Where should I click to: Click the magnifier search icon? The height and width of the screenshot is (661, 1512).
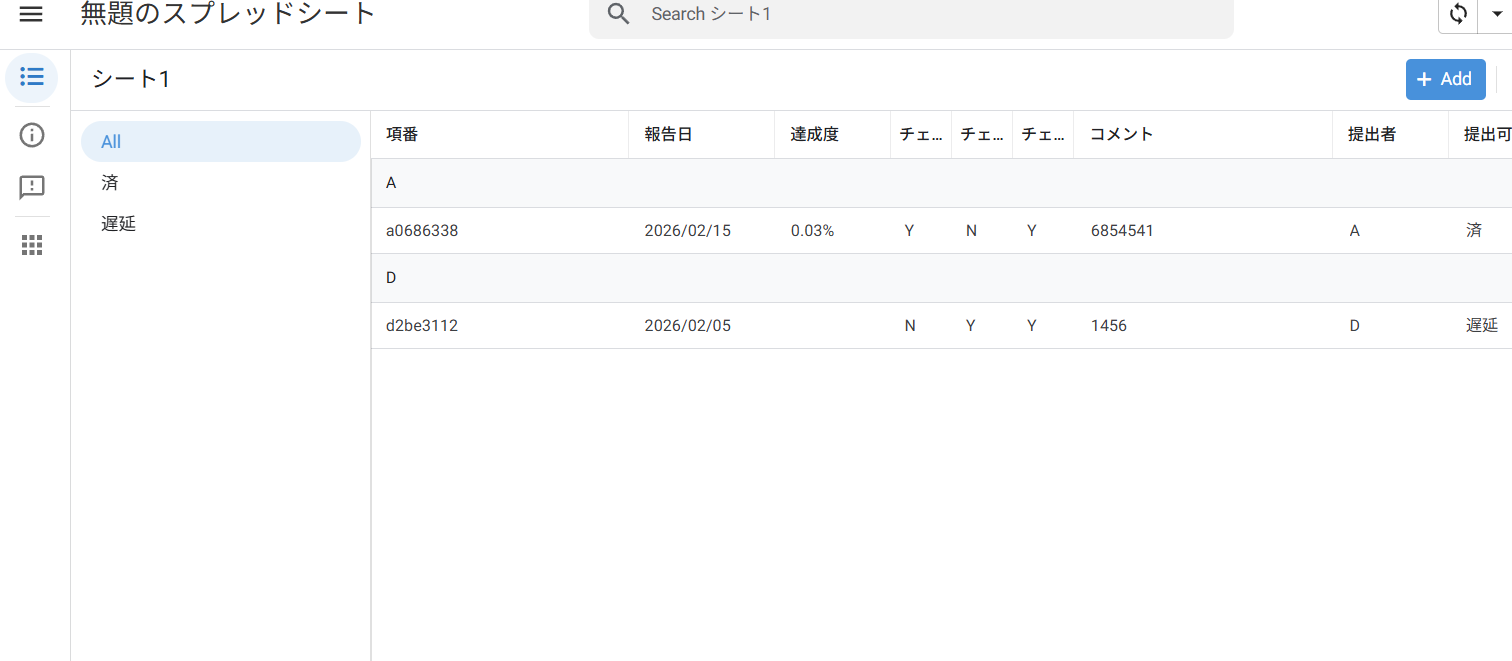tap(619, 14)
